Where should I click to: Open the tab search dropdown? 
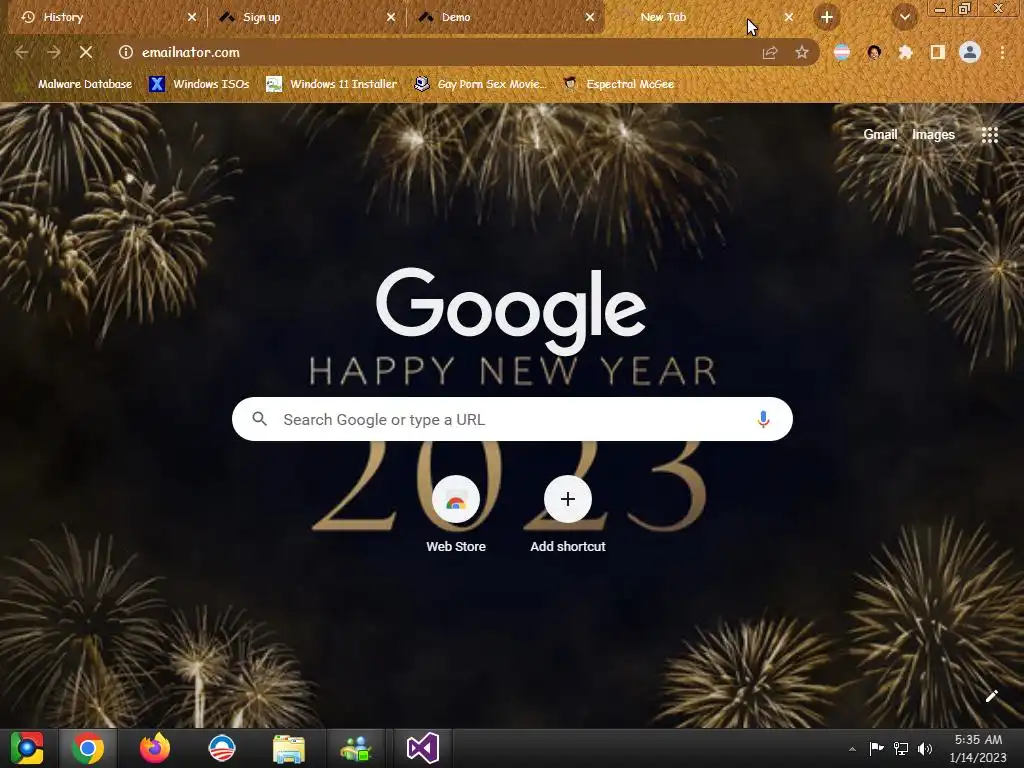point(904,17)
